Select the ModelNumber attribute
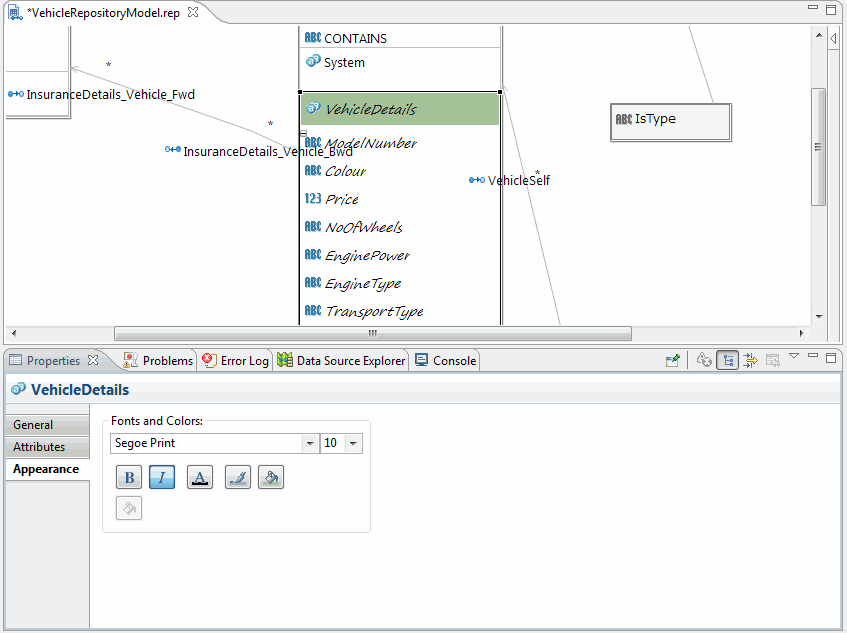The width and height of the screenshot is (847, 633). pos(371,143)
